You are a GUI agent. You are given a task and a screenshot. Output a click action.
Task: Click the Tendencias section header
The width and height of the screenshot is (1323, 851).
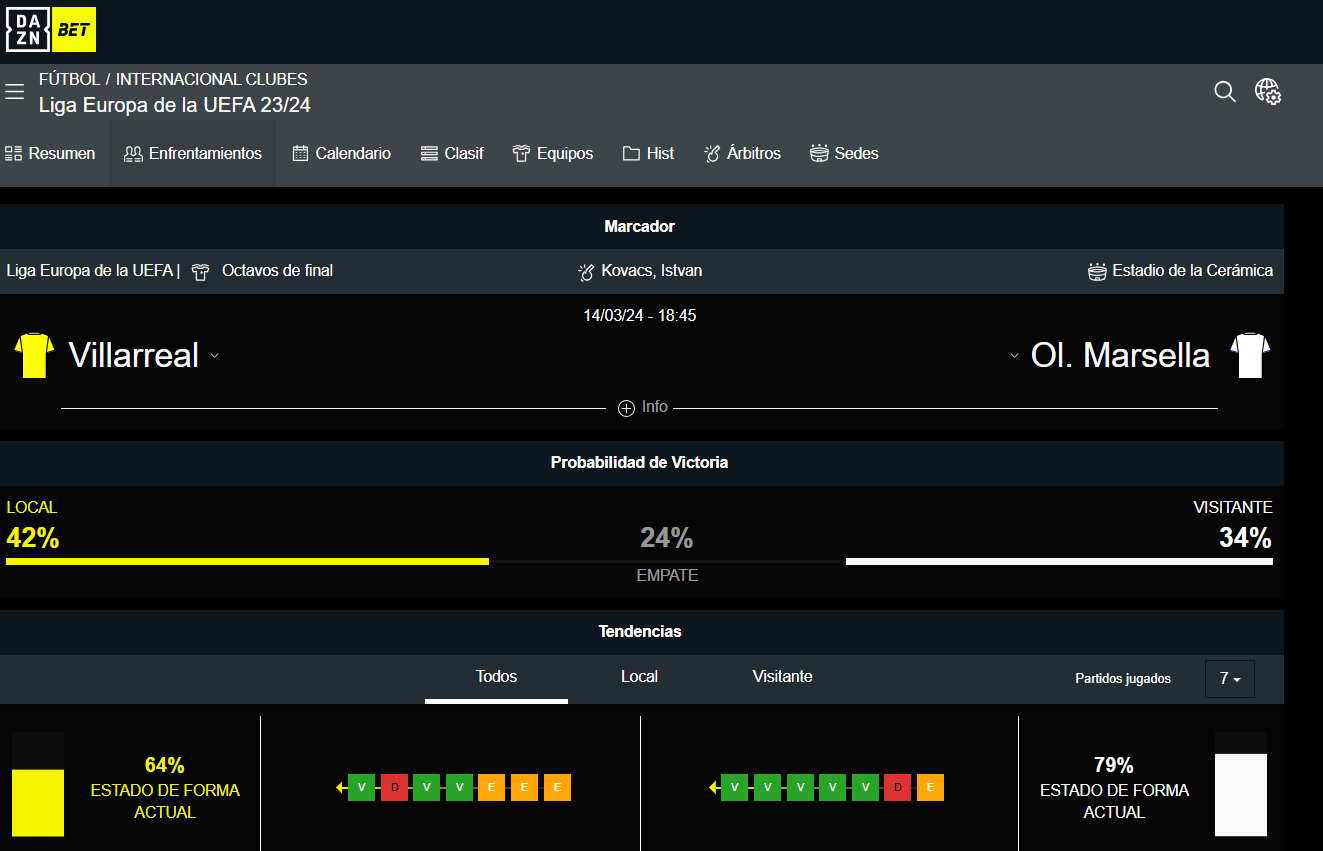pos(640,632)
